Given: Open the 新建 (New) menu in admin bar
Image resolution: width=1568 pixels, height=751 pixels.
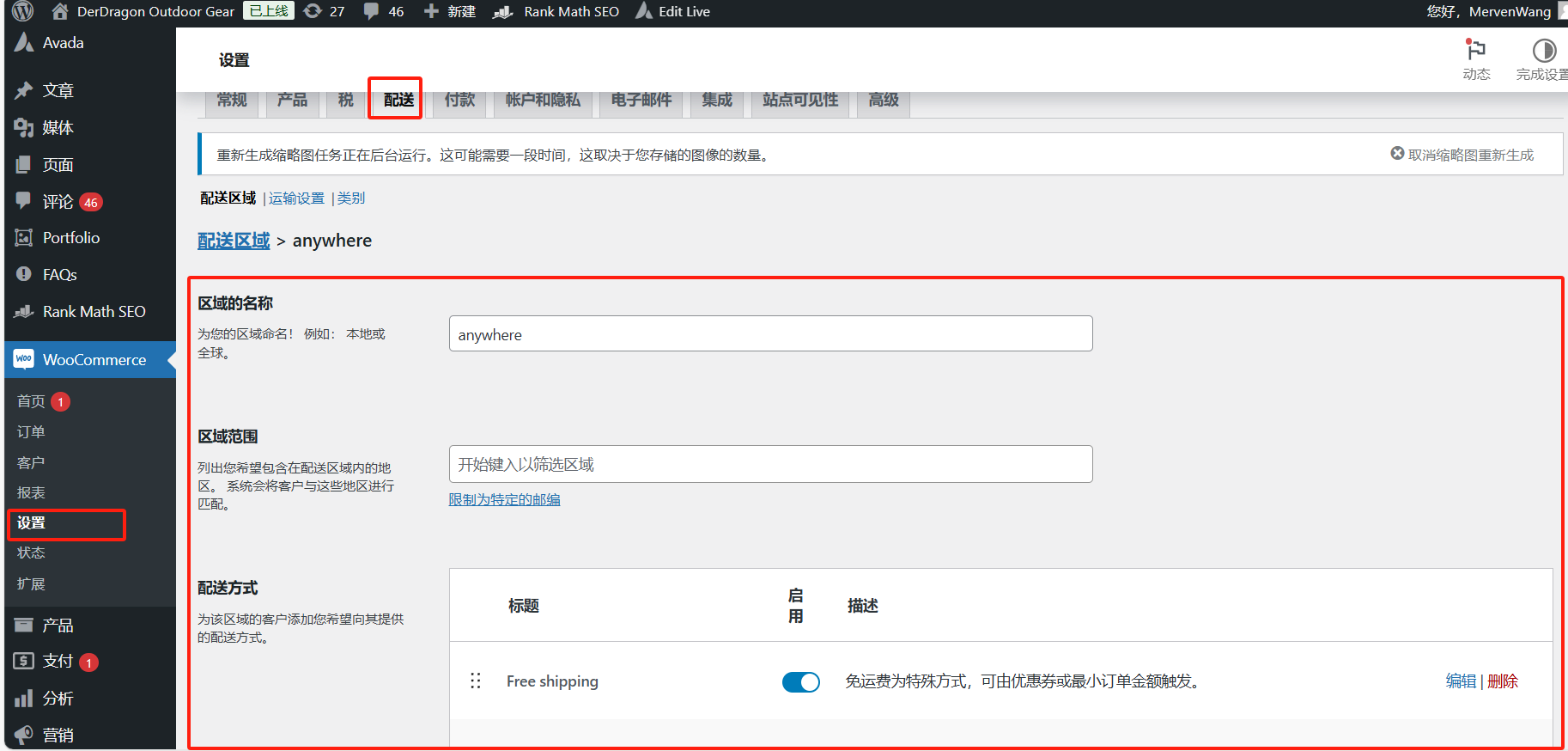Looking at the screenshot, I should tap(450, 11).
